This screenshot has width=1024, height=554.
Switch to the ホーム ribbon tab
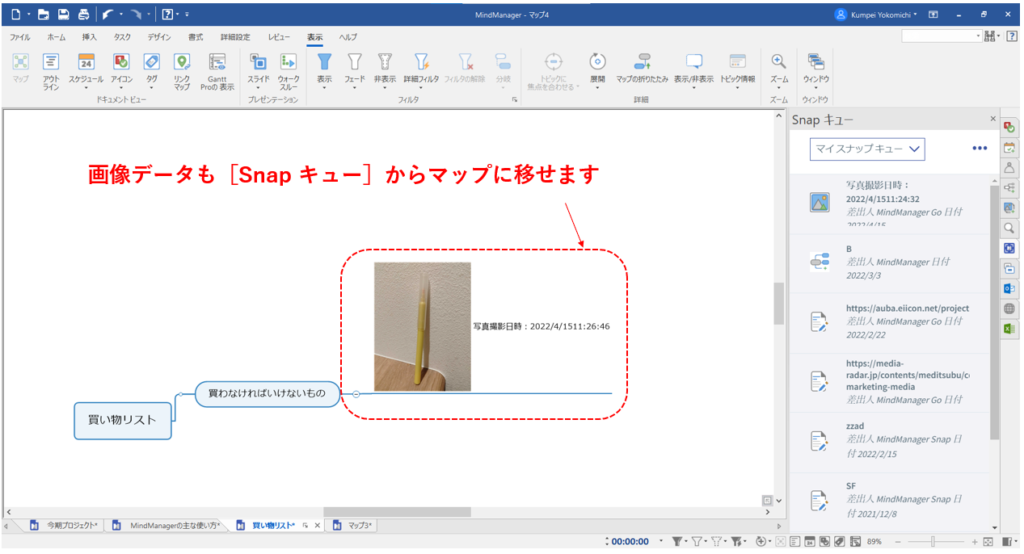tap(56, 37)
